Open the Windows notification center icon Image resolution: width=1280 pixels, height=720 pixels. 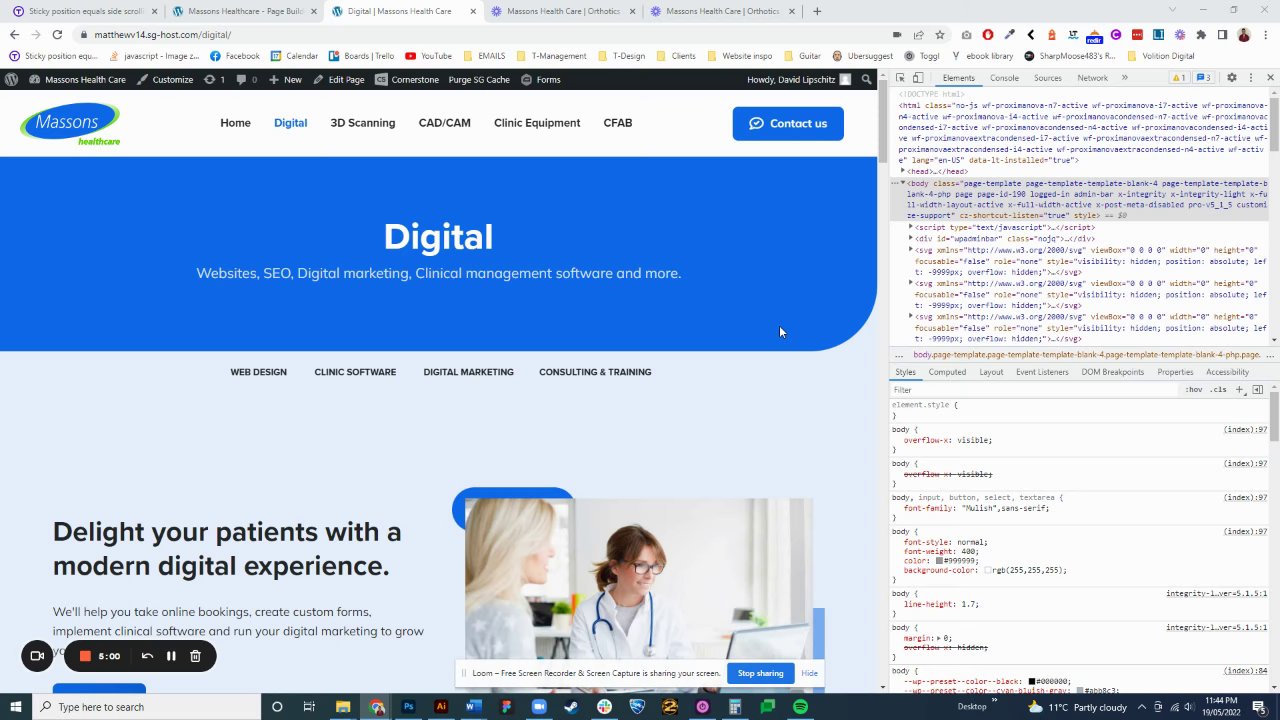(x=1259, y=707)
